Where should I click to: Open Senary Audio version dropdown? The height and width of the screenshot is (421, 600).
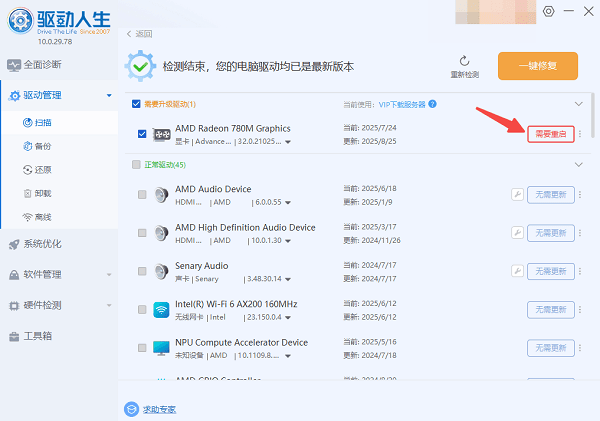(288, 279)
